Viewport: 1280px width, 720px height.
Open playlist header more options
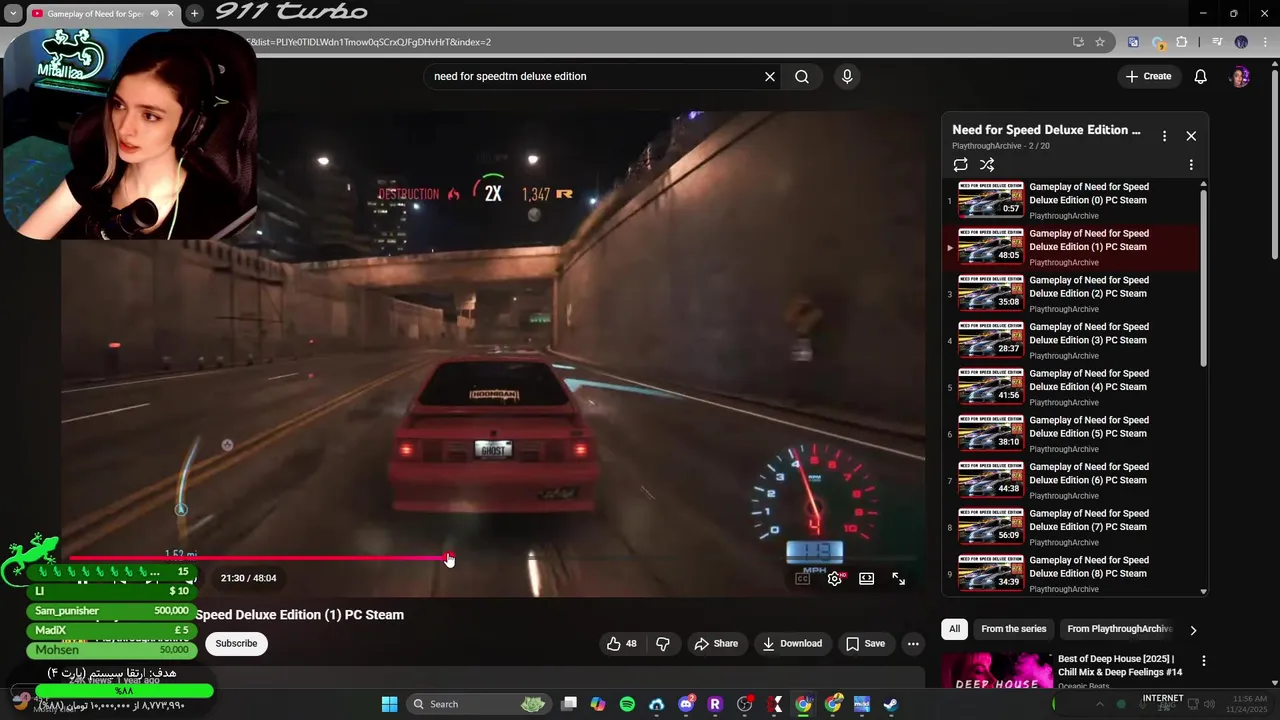pos(1164,136)
